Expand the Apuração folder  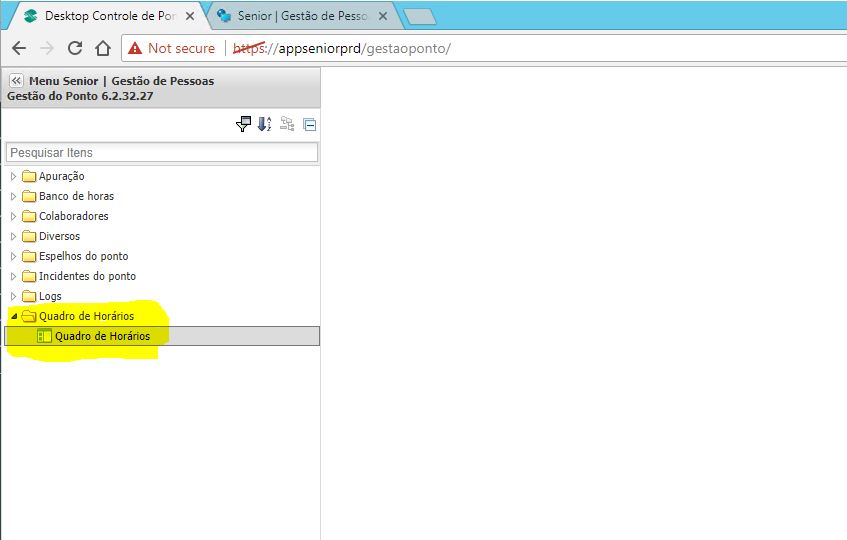coord(13,176)
